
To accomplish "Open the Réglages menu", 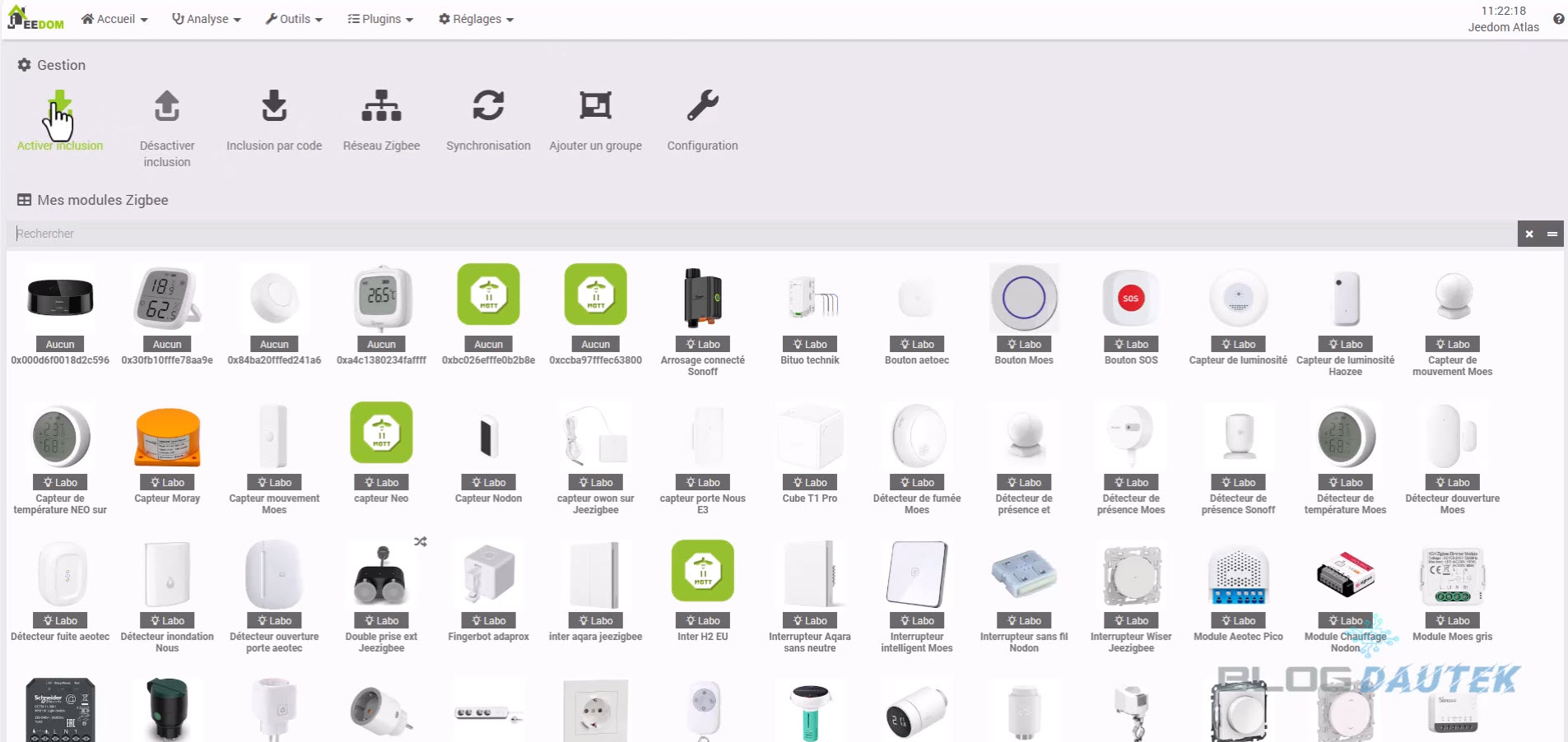I will point(476,19).
